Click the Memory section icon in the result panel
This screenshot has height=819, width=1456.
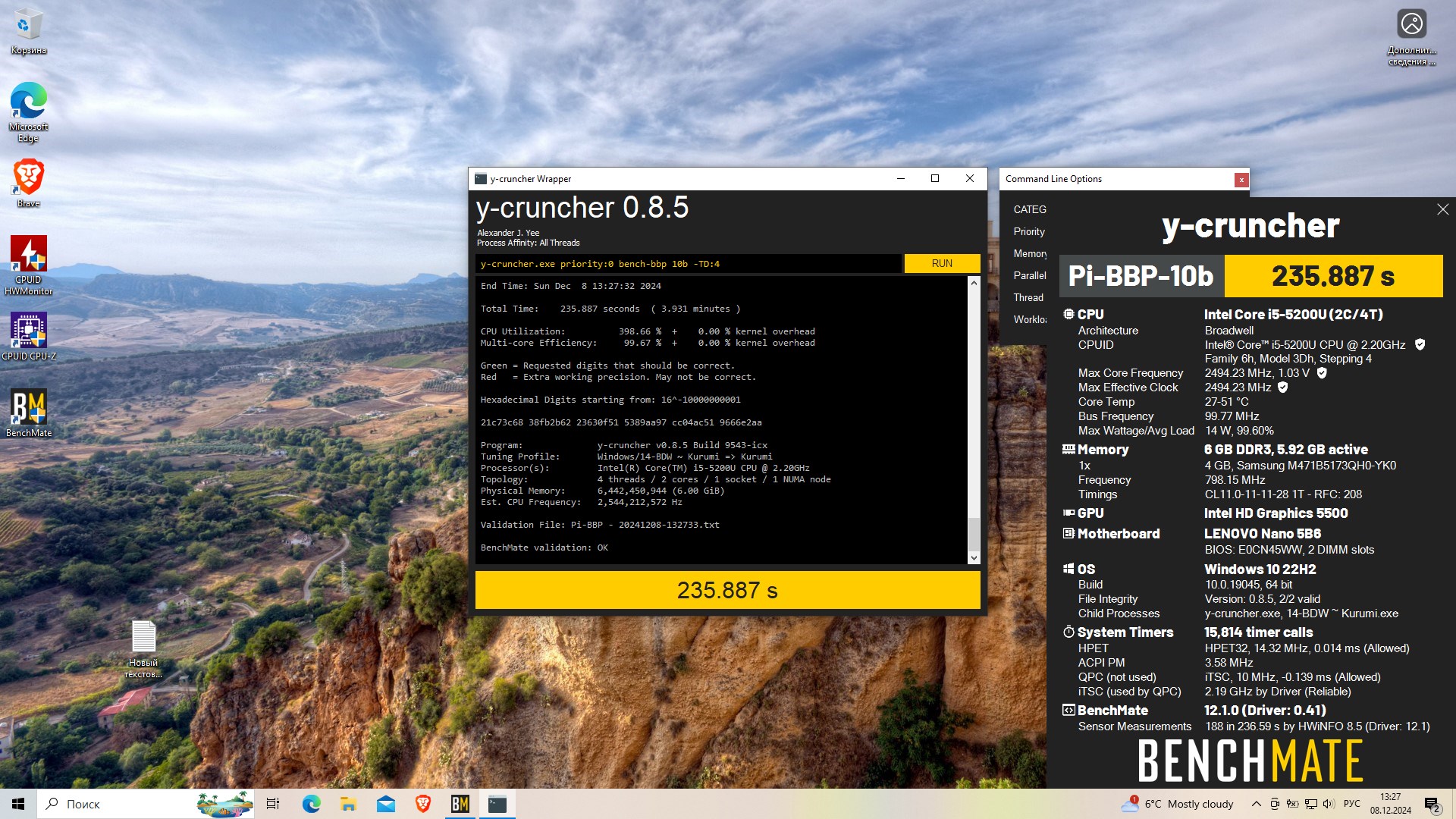[x=1068, y=449]
